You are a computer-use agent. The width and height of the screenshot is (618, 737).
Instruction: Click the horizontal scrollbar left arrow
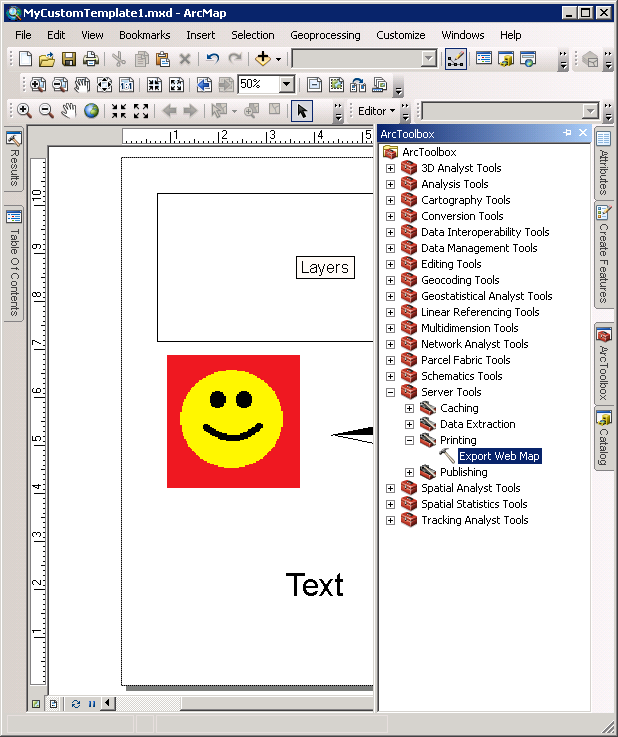[x=108, y=703]
